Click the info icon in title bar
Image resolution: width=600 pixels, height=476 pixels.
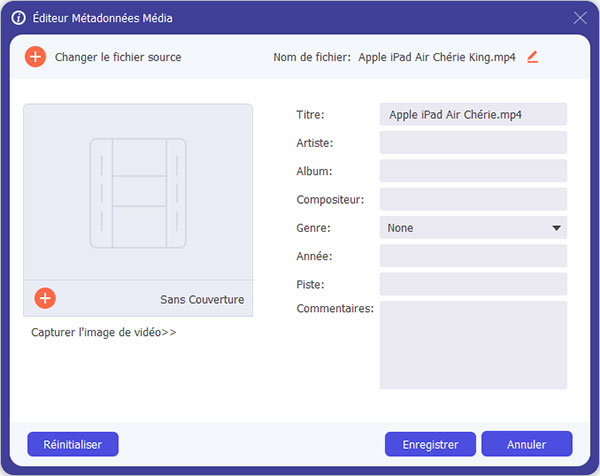point(17,17)
